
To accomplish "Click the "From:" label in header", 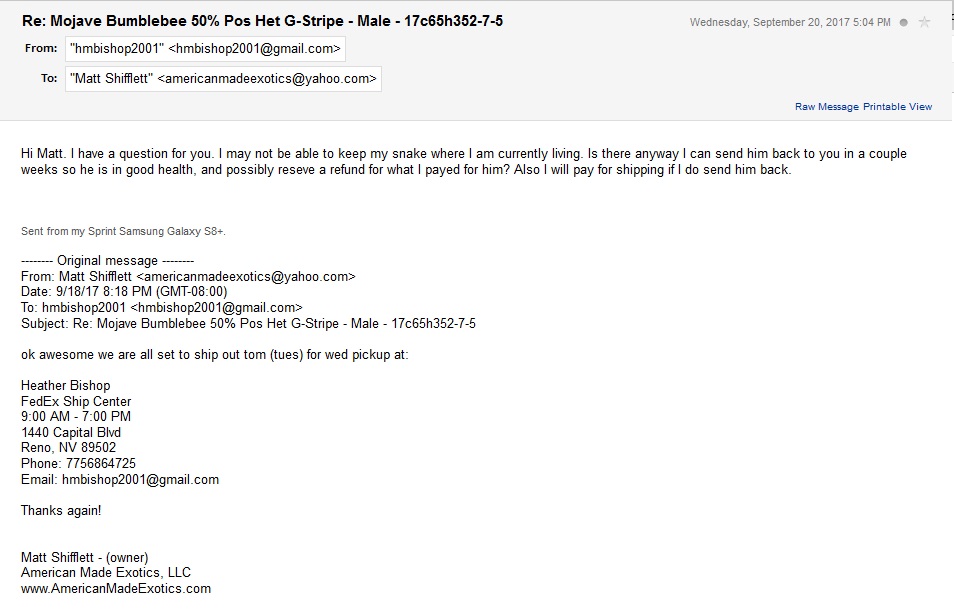I will point(41,48).
